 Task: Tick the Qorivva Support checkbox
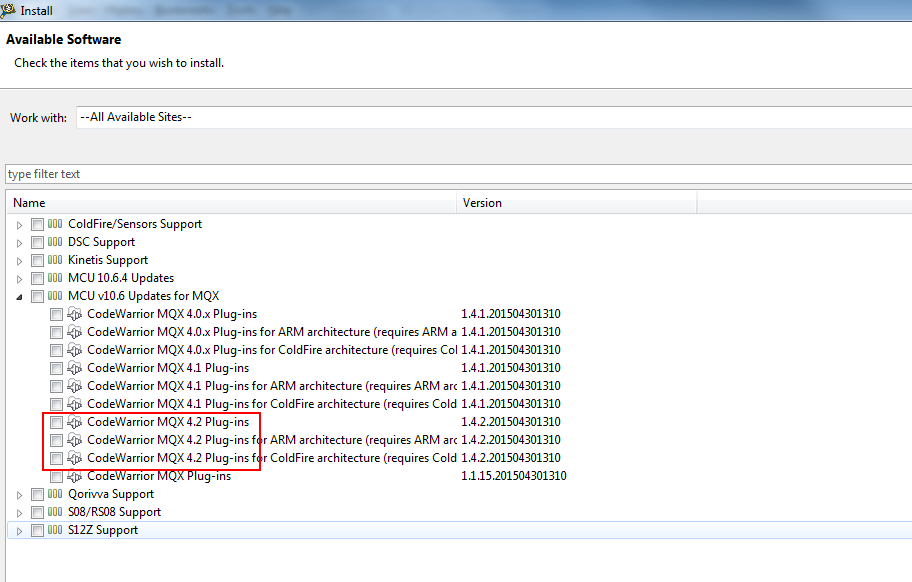click(37, 495)
